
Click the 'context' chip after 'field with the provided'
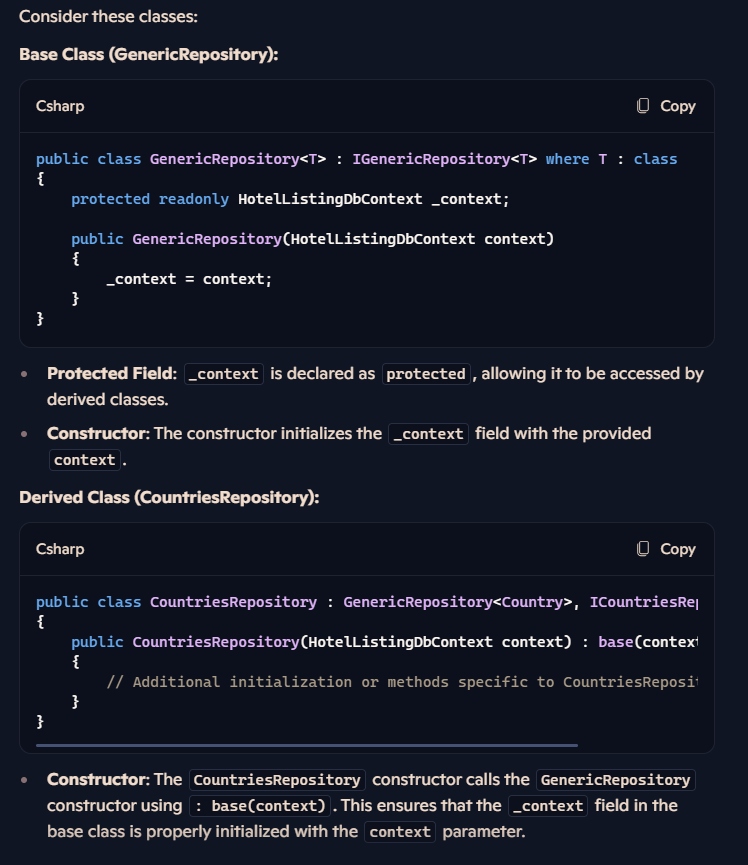pos(85,460)
